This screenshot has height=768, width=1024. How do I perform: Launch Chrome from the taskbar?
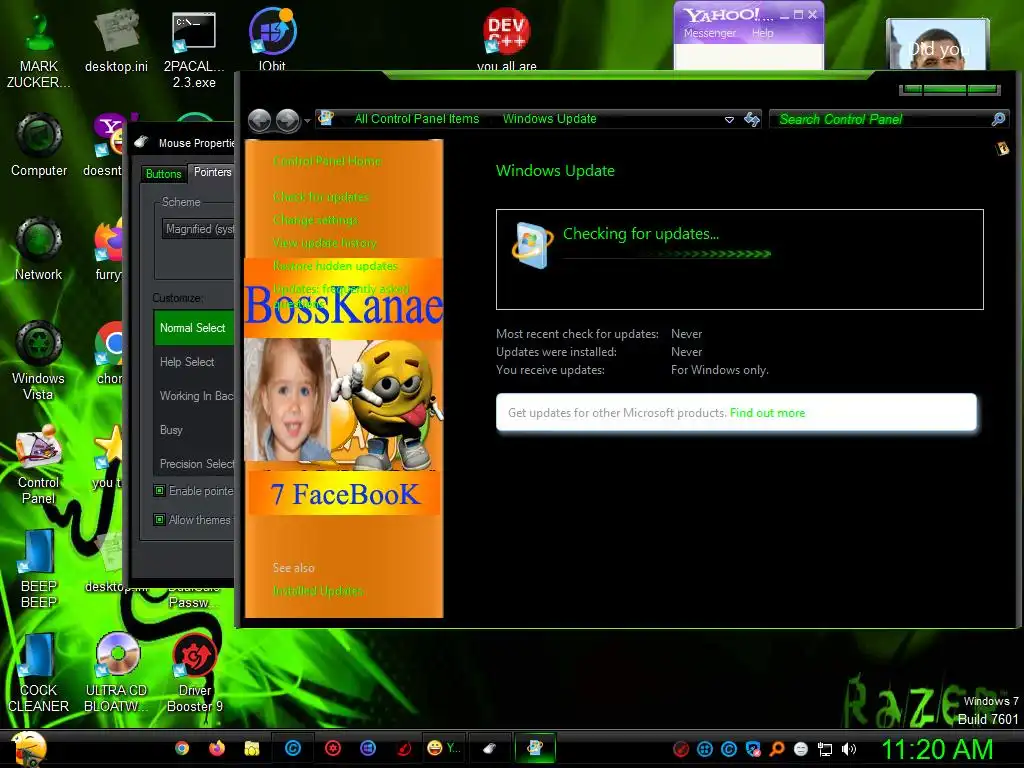click(182, 748)
